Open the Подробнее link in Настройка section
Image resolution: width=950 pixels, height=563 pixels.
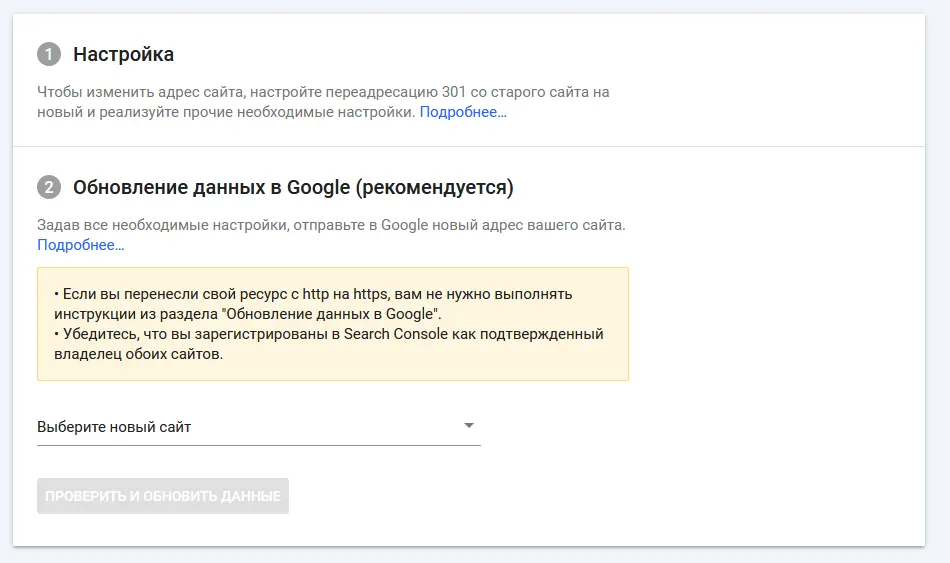(463, 112)
